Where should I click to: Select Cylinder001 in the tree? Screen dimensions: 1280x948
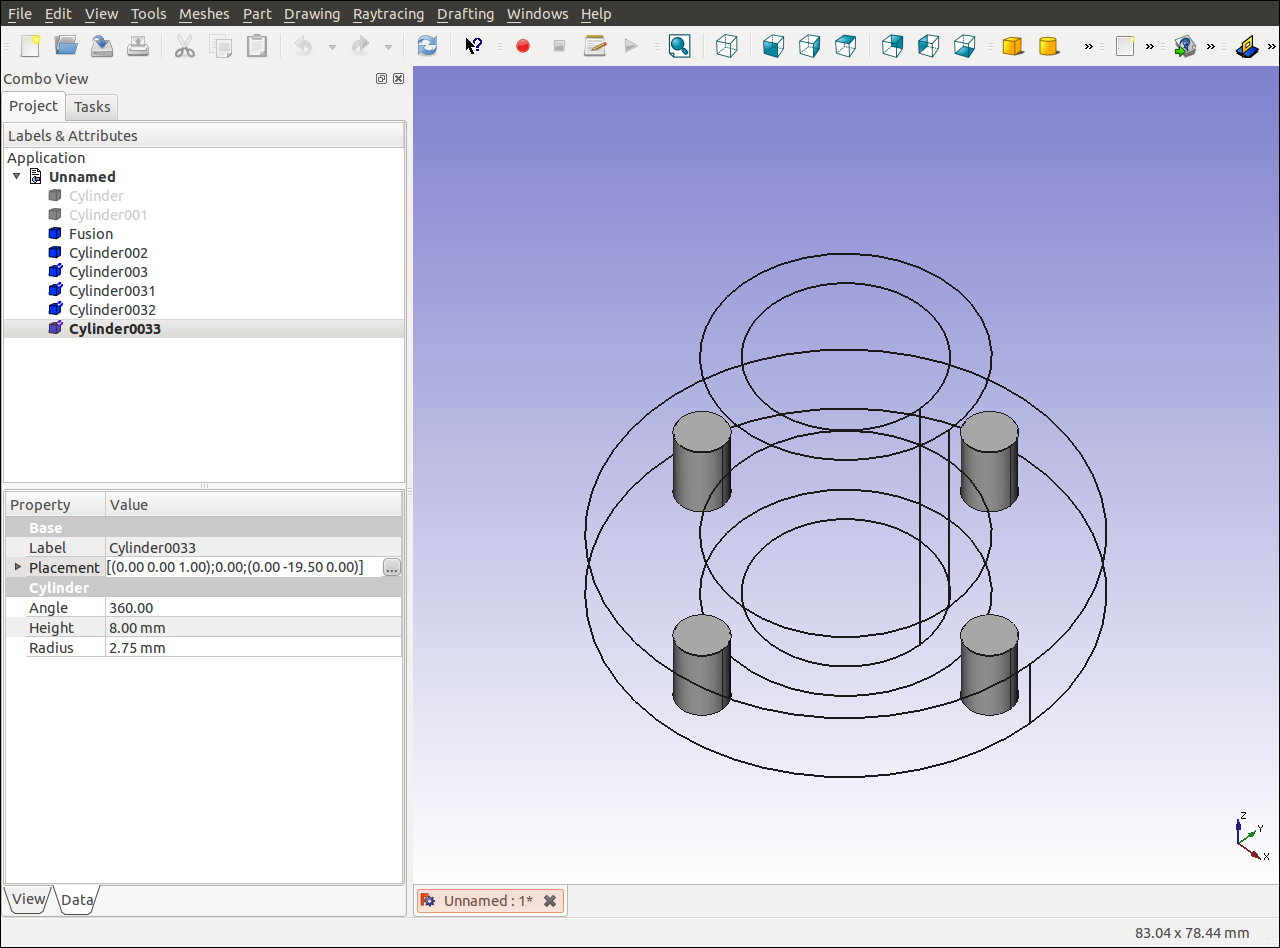pos(108,214)
